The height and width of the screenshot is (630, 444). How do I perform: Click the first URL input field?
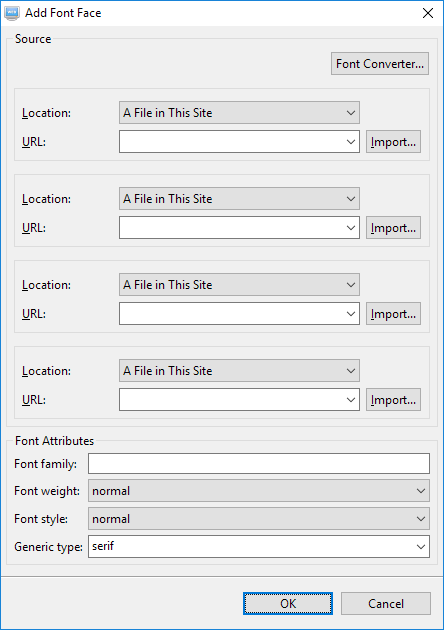click(231, 141)
